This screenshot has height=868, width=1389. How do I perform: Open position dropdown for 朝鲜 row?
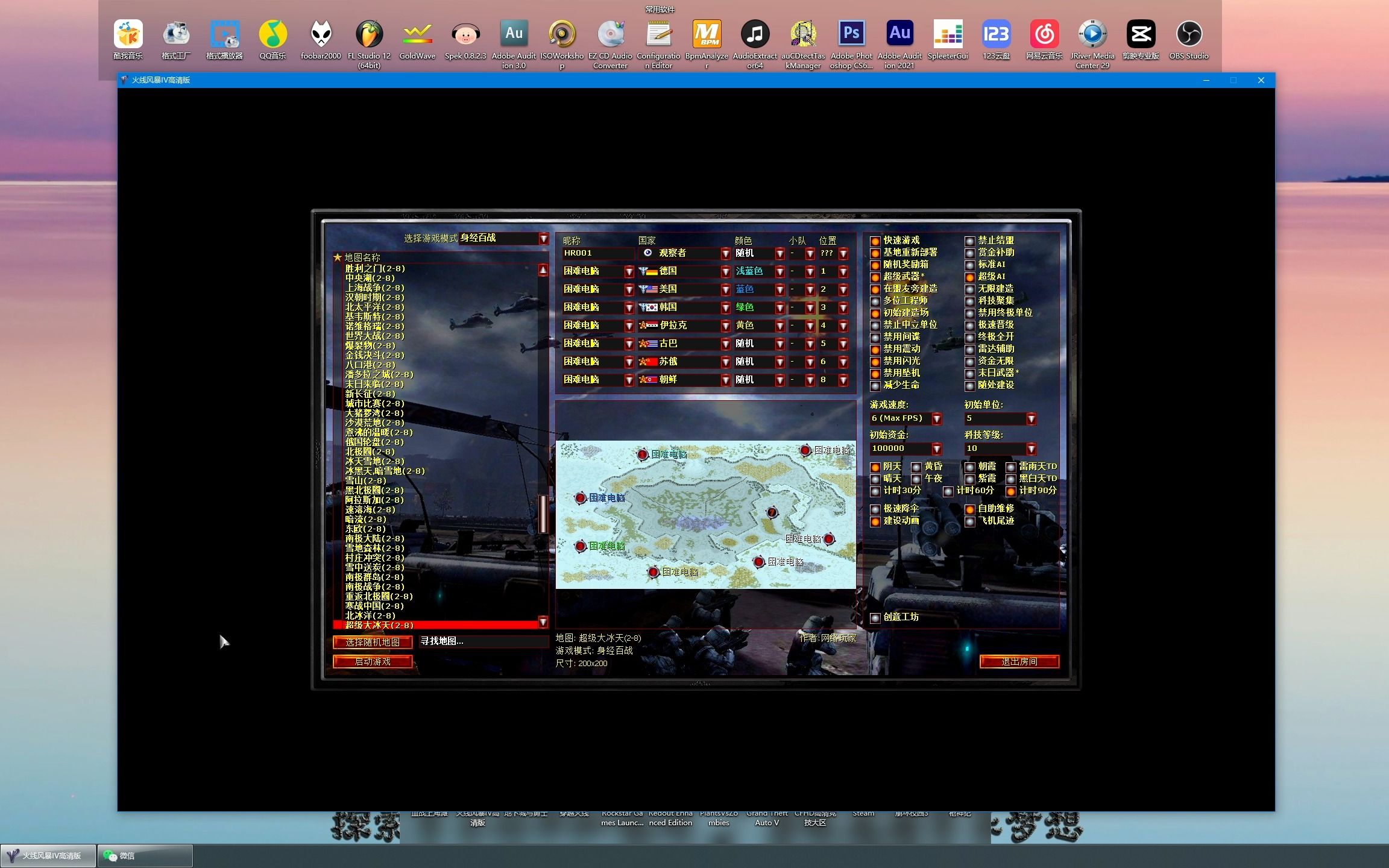[843, 380]
